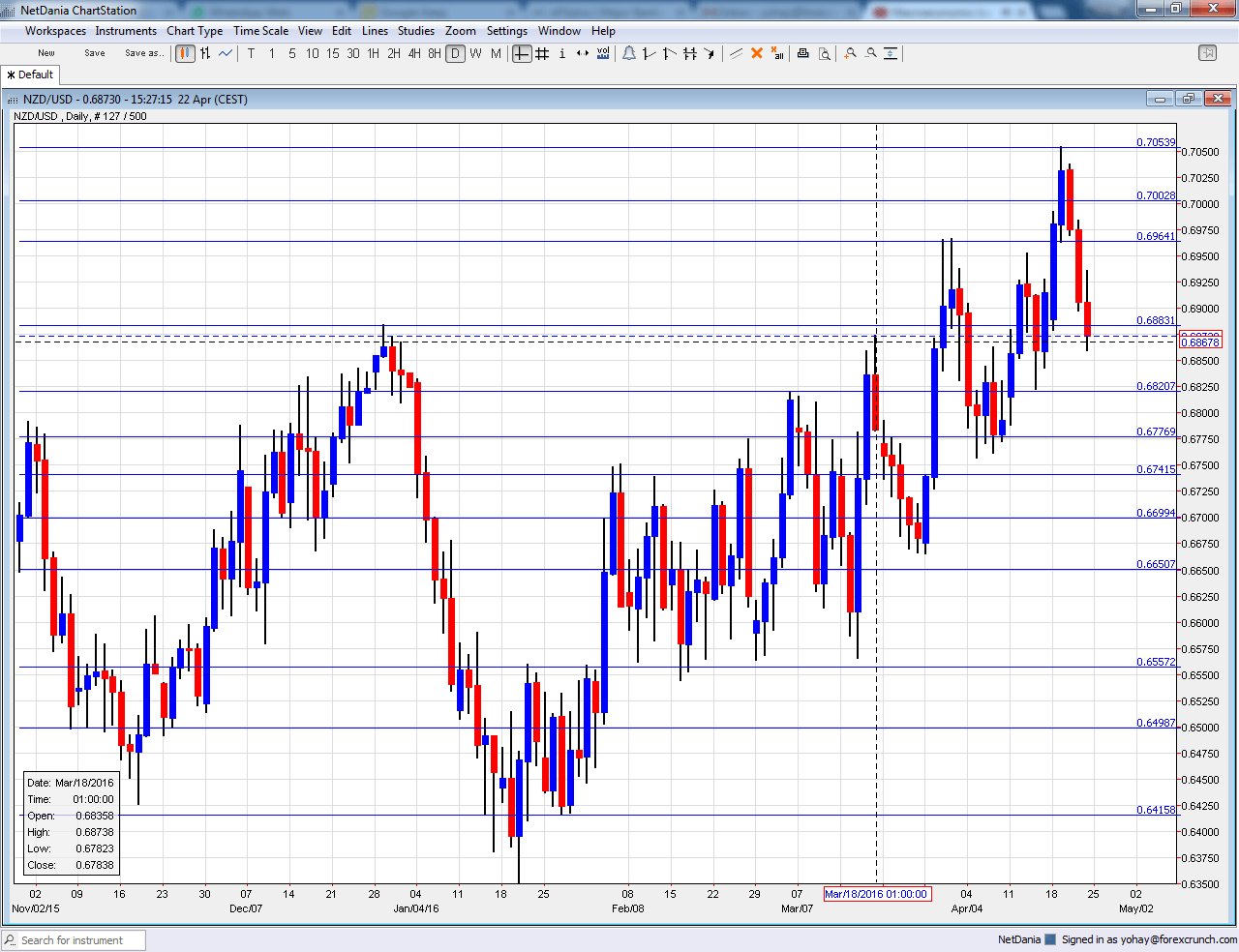This screenshot has height=952, width=1239.
Task: Open the Studies menu
Action: click(x=415, y=30)
